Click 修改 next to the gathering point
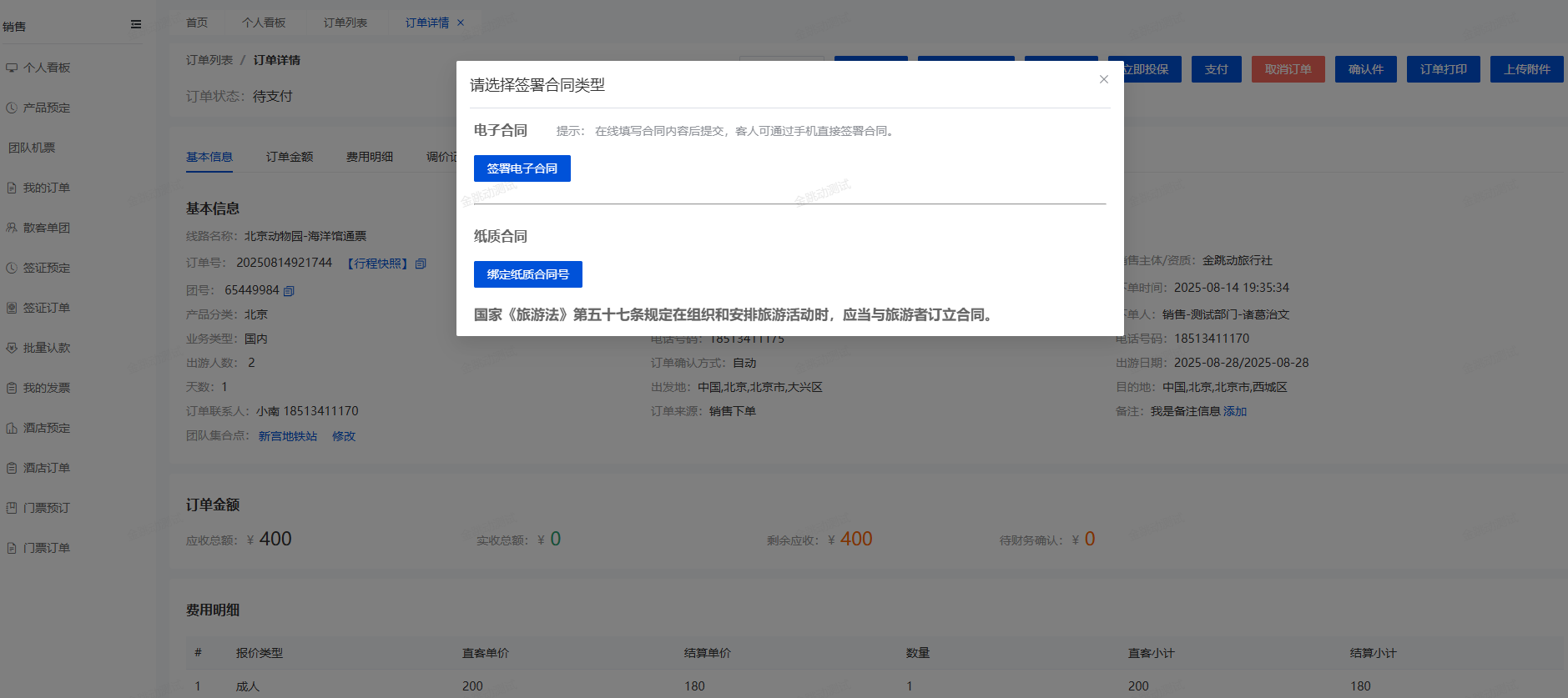The width and height of the screenshot is (1568, 698). pos(344,436)
